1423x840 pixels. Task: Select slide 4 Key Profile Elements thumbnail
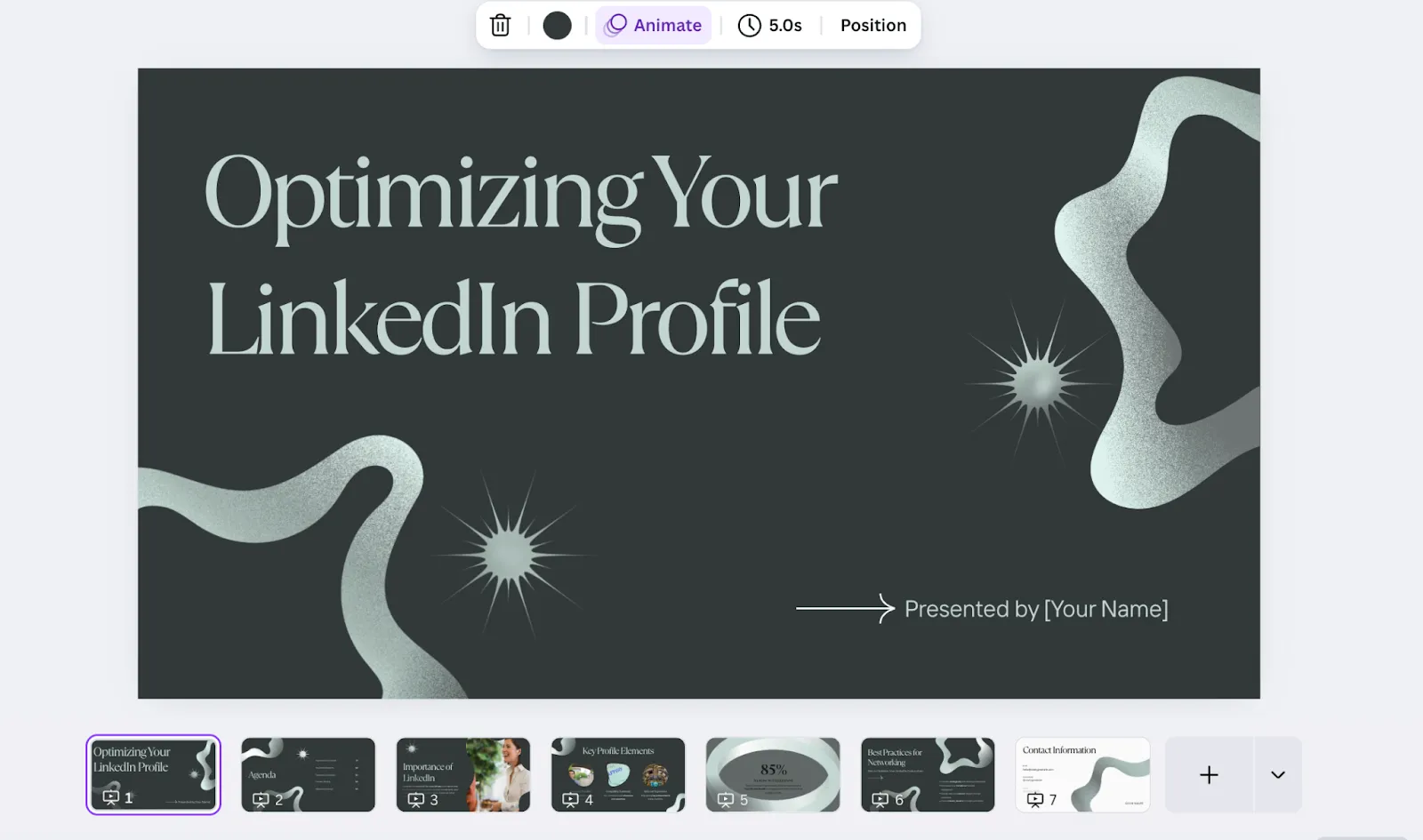pyautogui.click(x=617, y=774)
